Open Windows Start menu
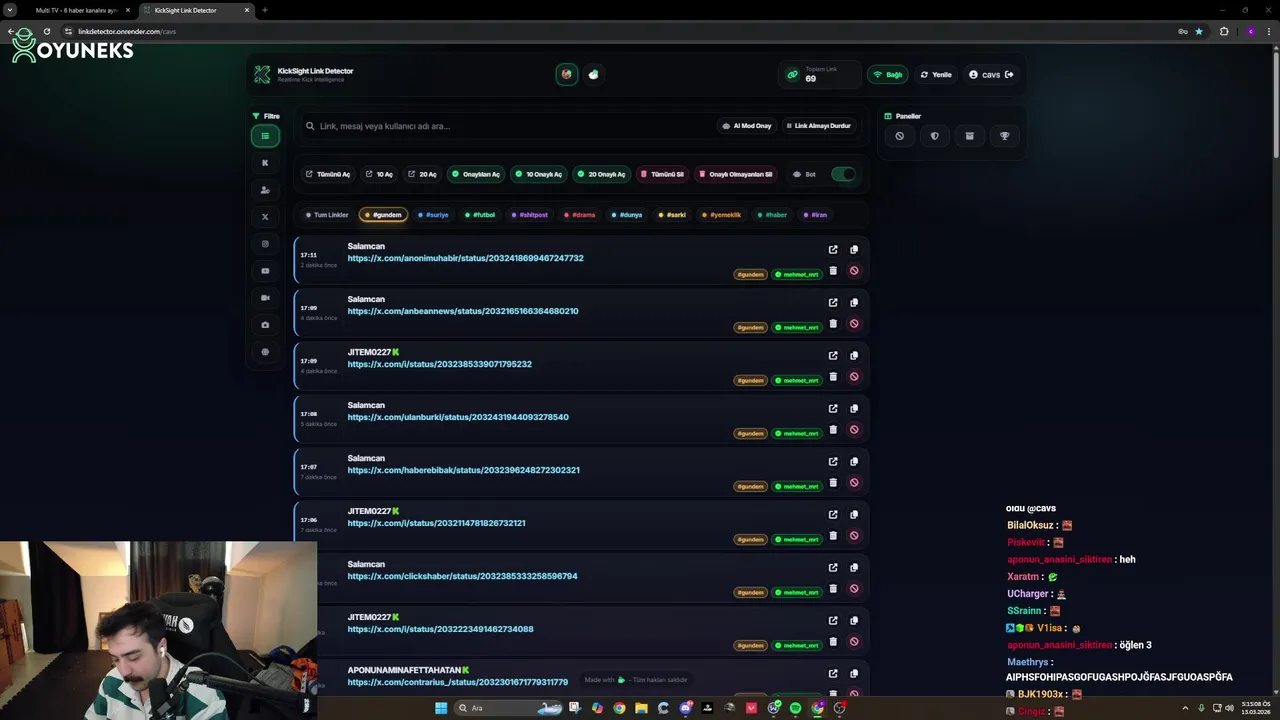Viewport: 1280px width, 720px height. click(x=441, y=708)
